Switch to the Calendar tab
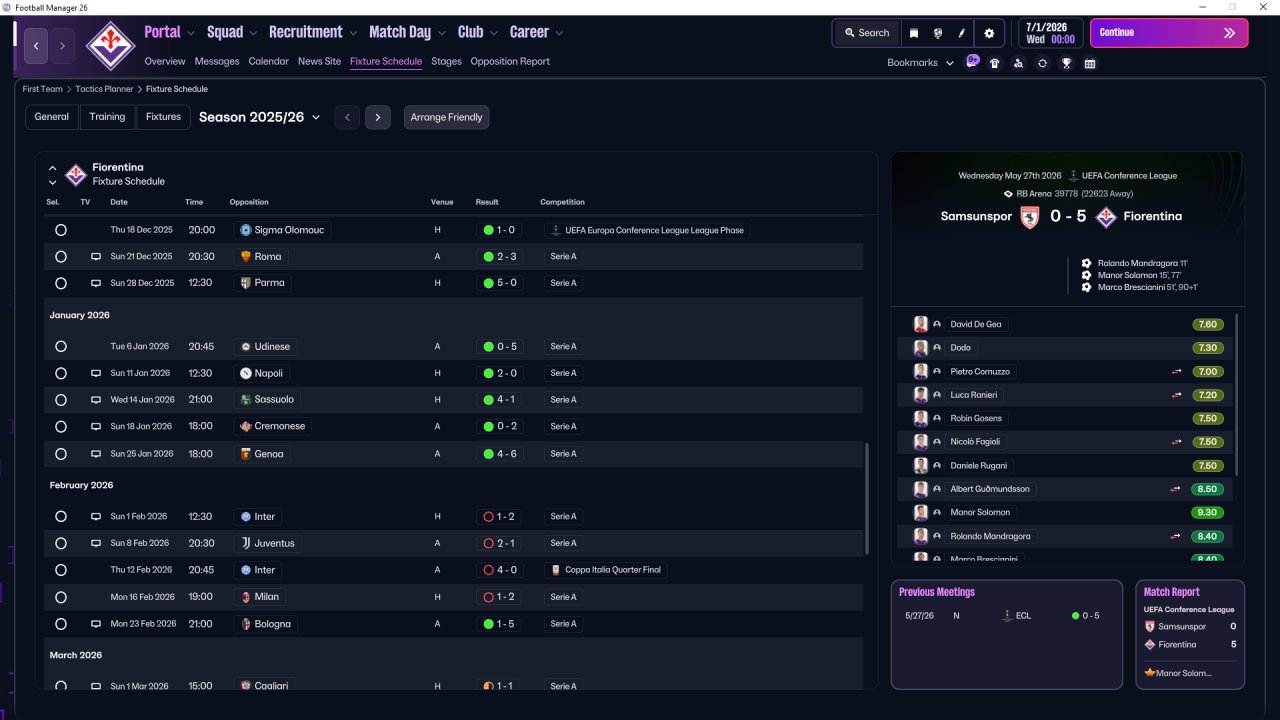The image size is (1280, 720). click(269, 61)
